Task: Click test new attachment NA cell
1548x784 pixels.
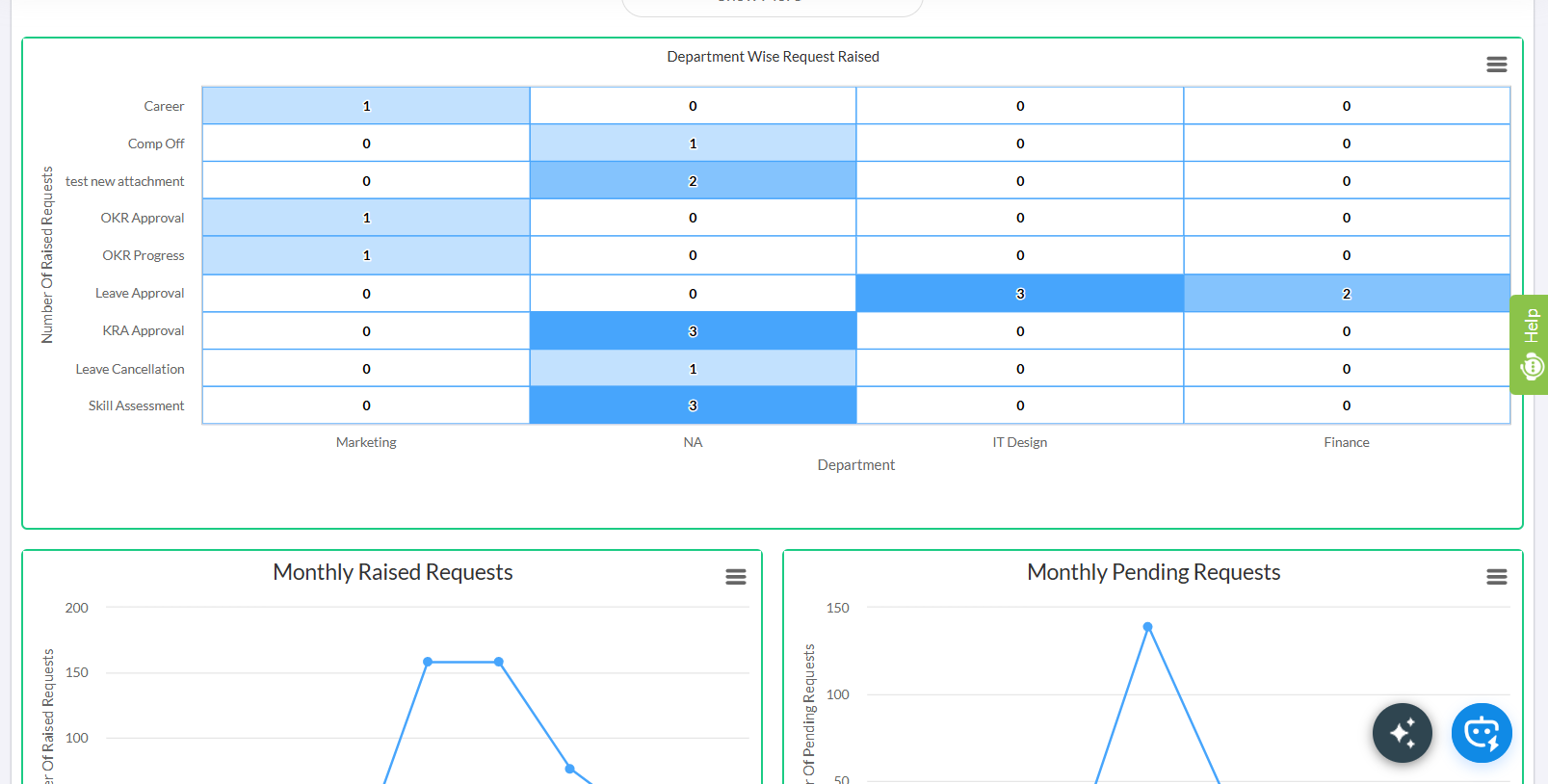Action: [693, 181]
